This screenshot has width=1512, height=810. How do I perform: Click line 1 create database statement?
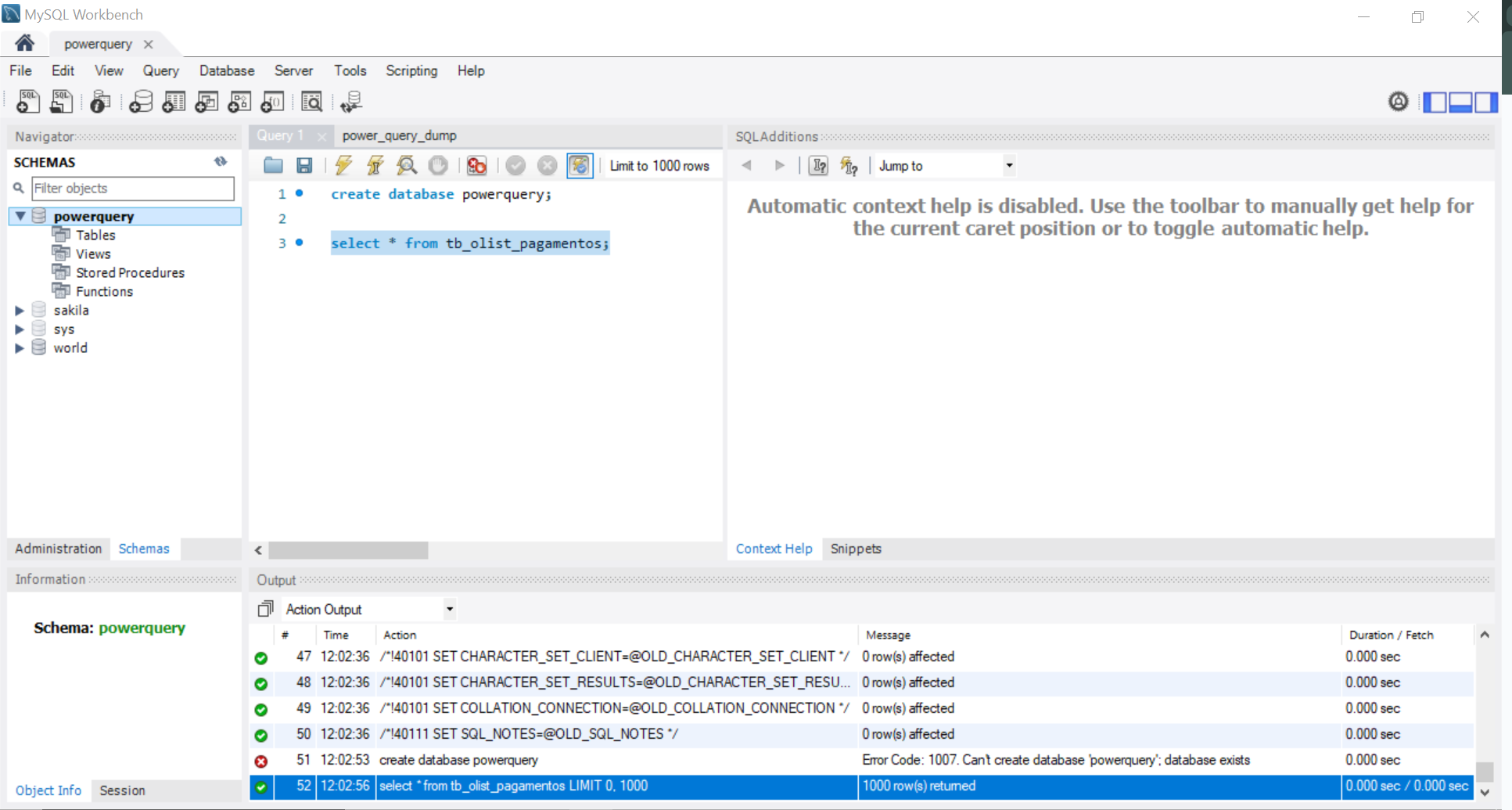[441, 194]
